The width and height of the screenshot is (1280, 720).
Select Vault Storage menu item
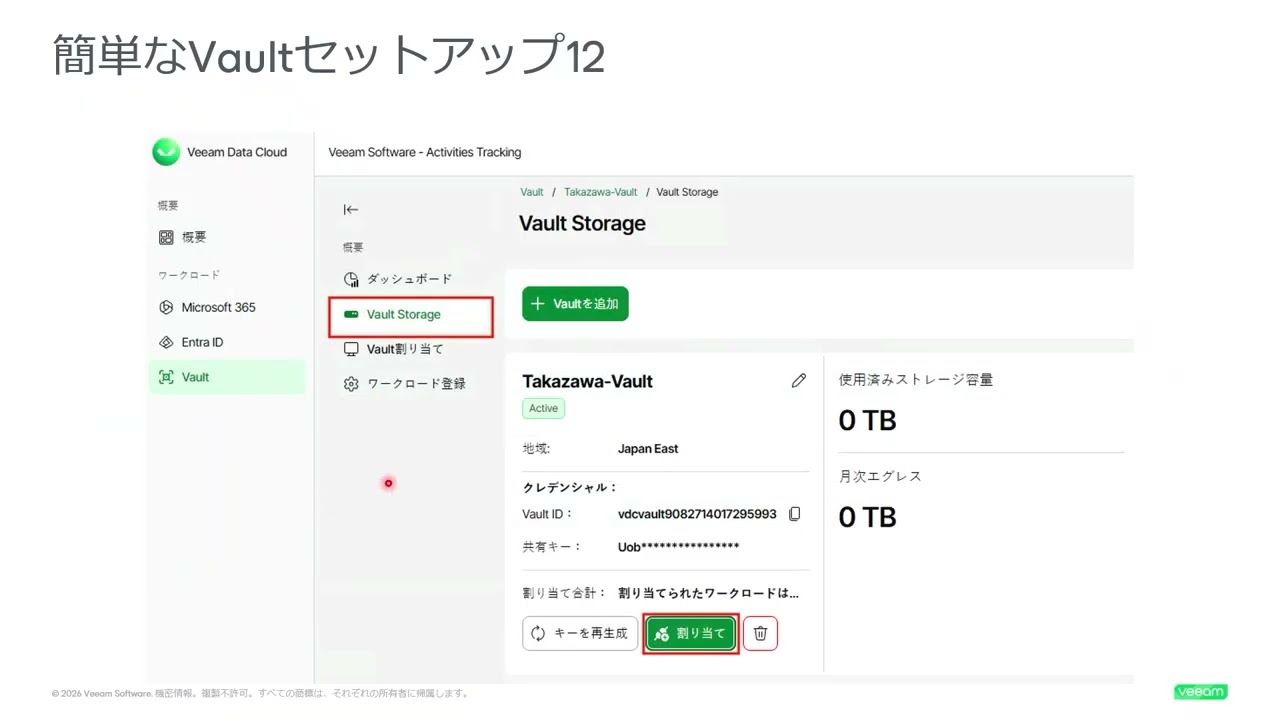(x=411, y=315)
